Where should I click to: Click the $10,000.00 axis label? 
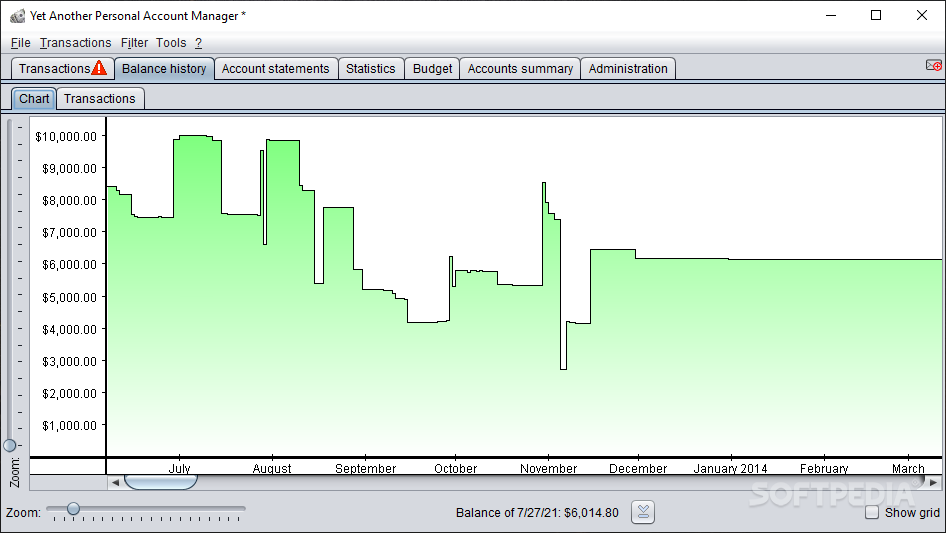click(66, 136)
